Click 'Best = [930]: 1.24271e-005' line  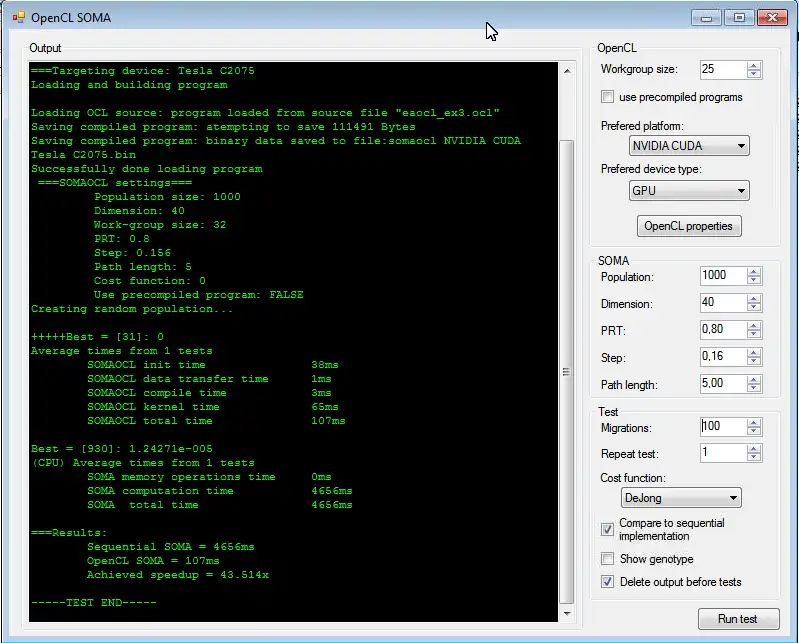122,449
